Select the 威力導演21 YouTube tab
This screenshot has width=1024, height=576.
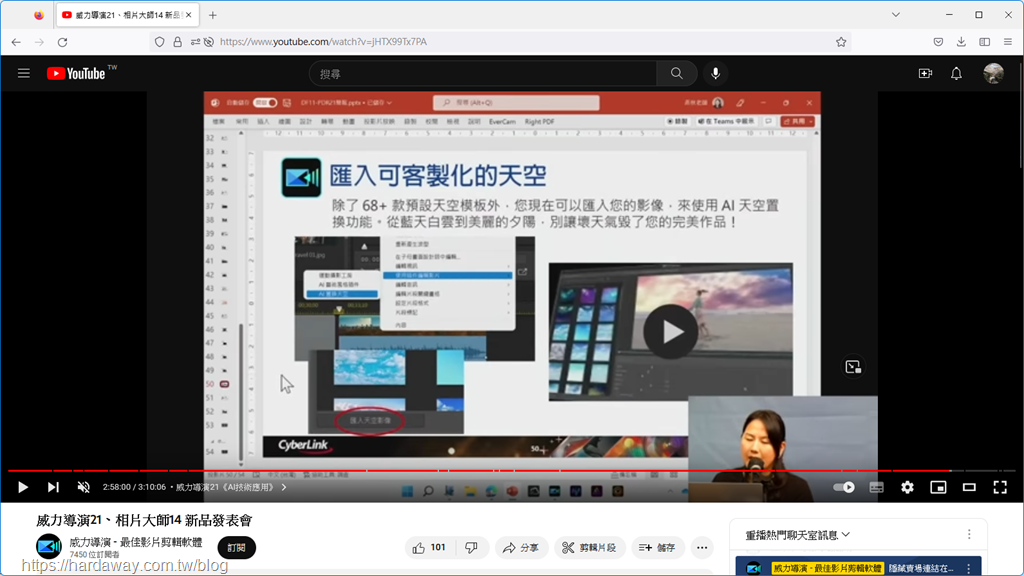pos(127,15)
